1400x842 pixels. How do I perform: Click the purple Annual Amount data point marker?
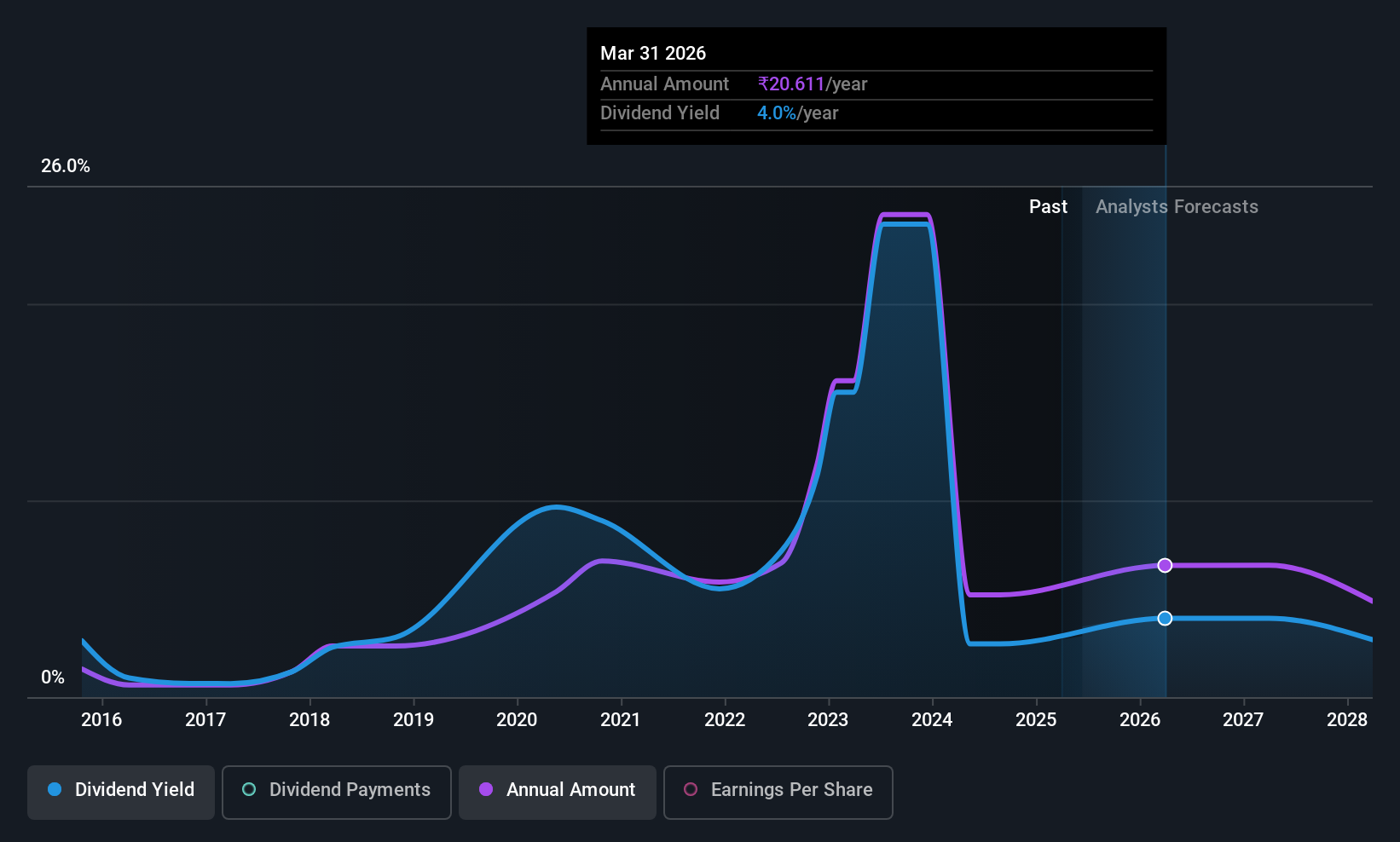(x=1165, y=565)
